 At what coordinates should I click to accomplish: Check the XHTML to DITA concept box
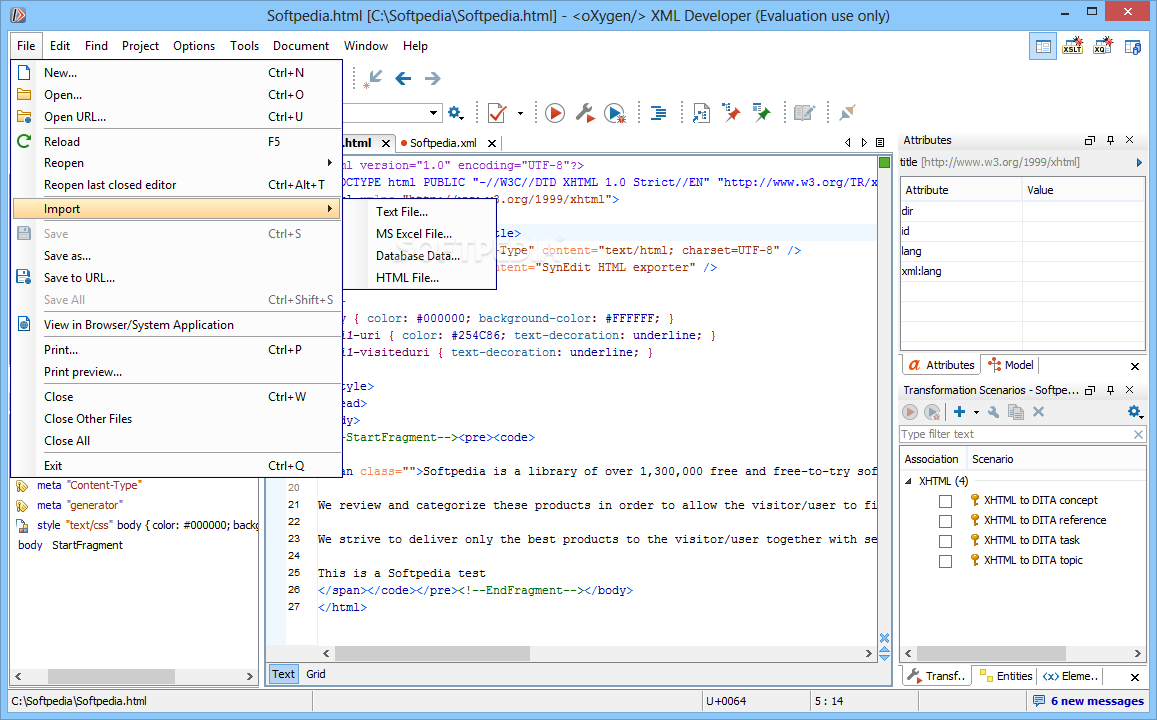point(945,501)
